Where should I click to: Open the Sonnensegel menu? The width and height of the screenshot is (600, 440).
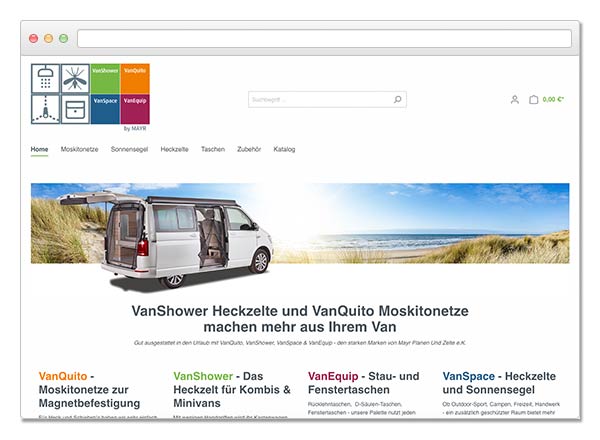tap(129, 149)
